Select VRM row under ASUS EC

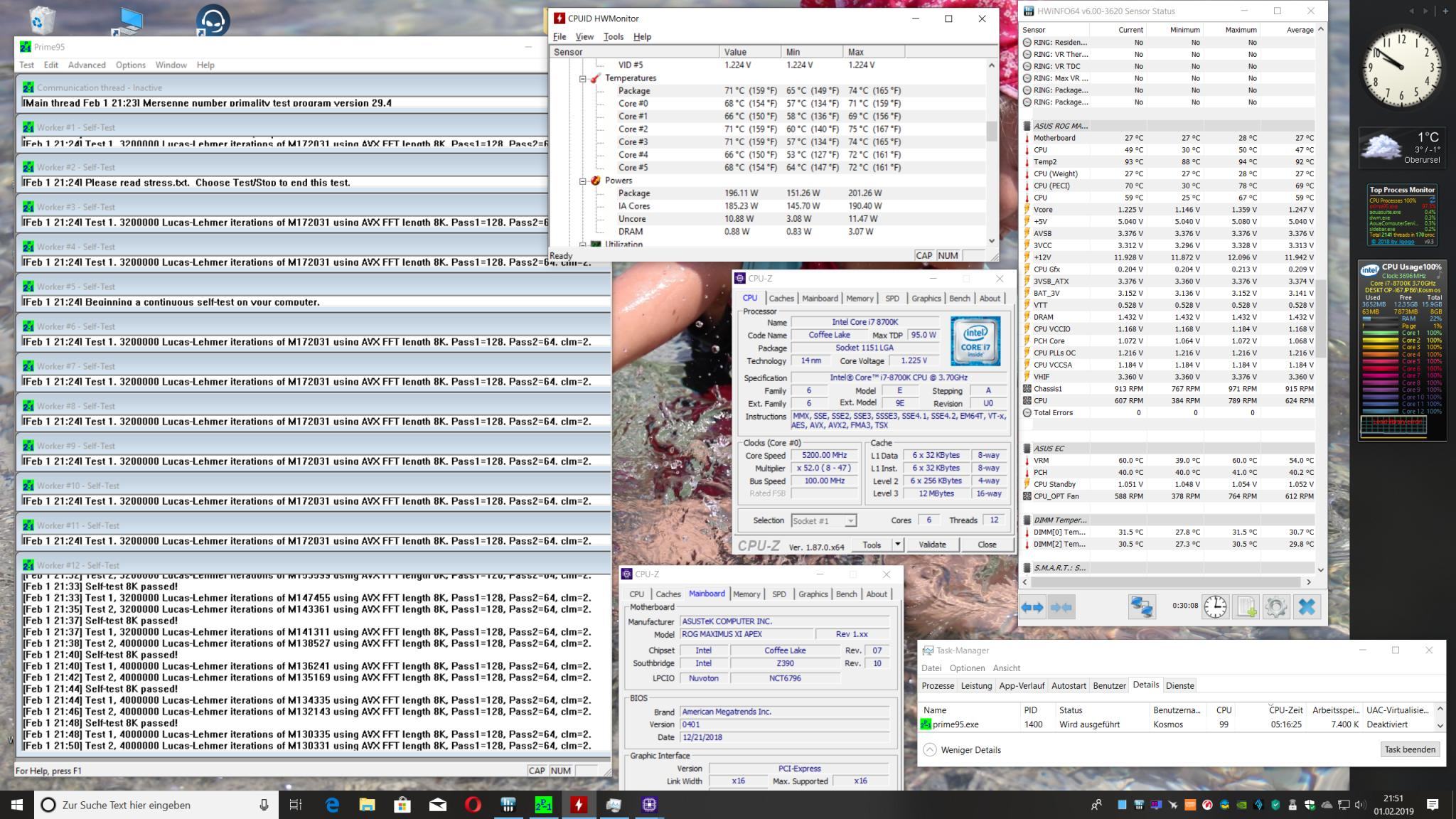(1168, 461)
